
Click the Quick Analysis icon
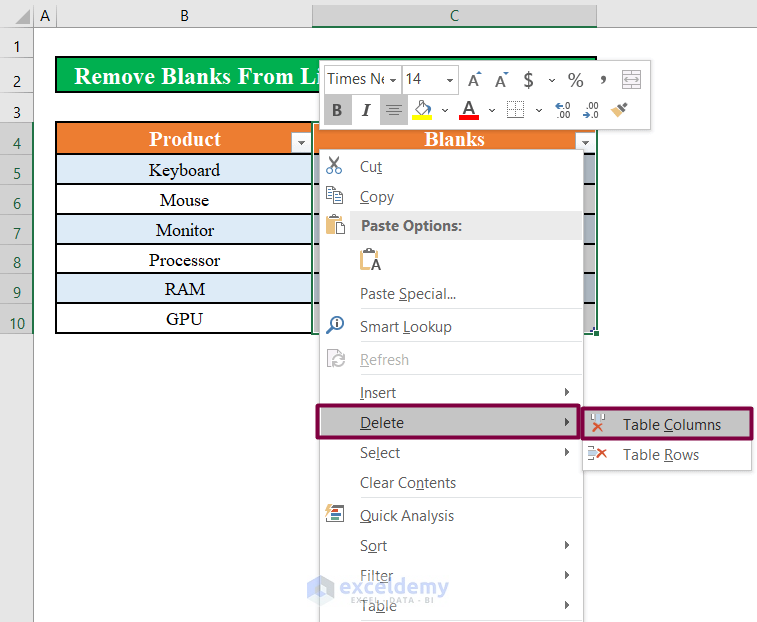(x=335, y=513)
